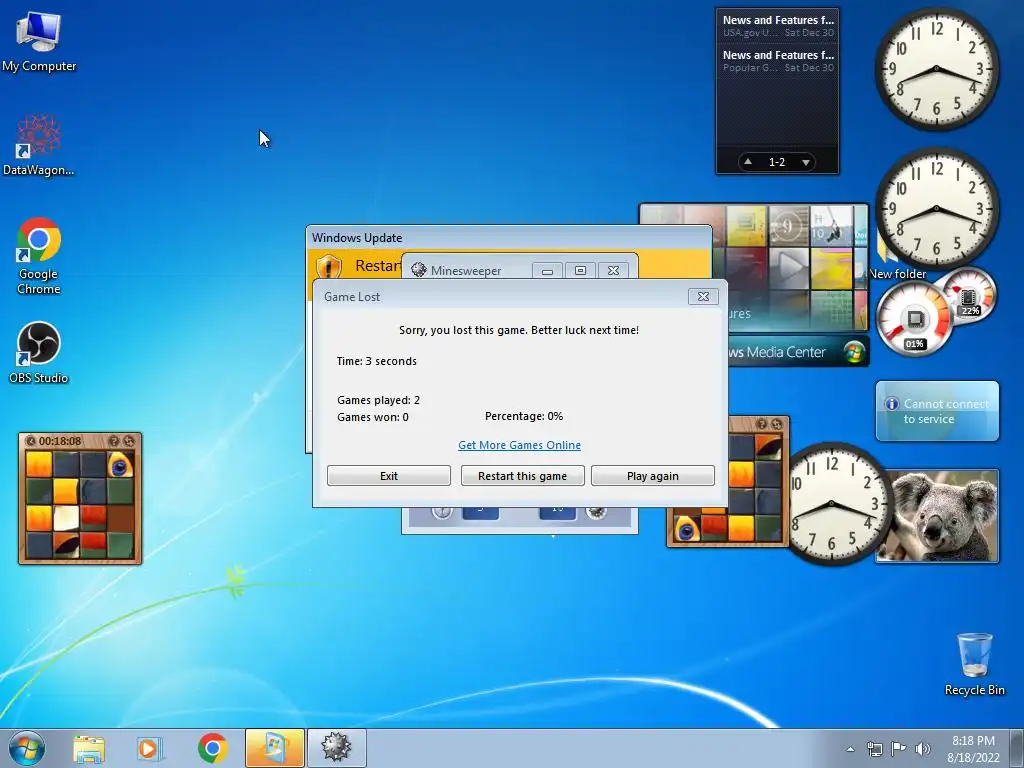The height and width of the screenshot is (768, 1024).
Task: Solve or shuffle left puzzle gadget
Action: [x=129, y=441]
